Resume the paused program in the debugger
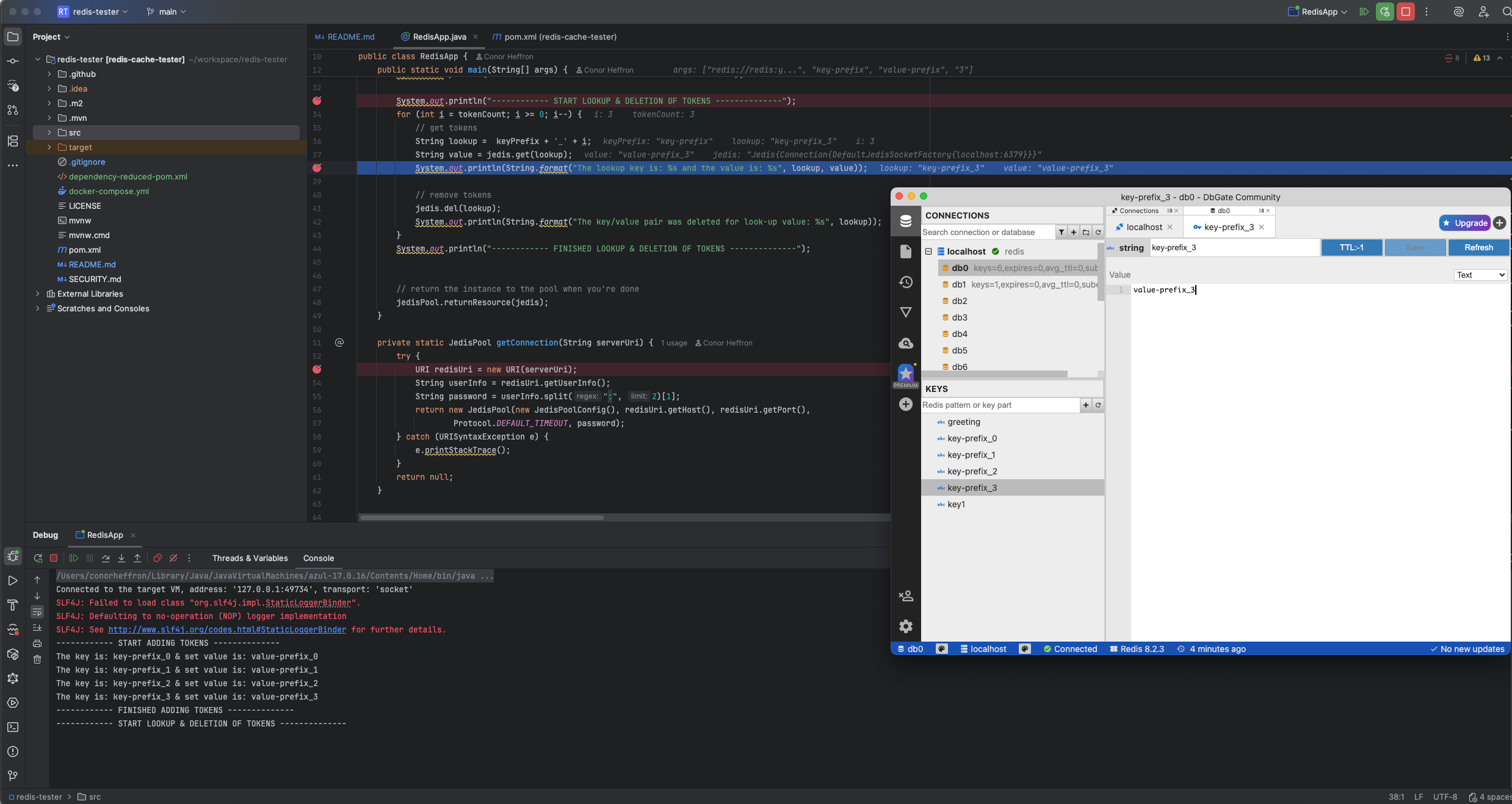 (73, 558)
